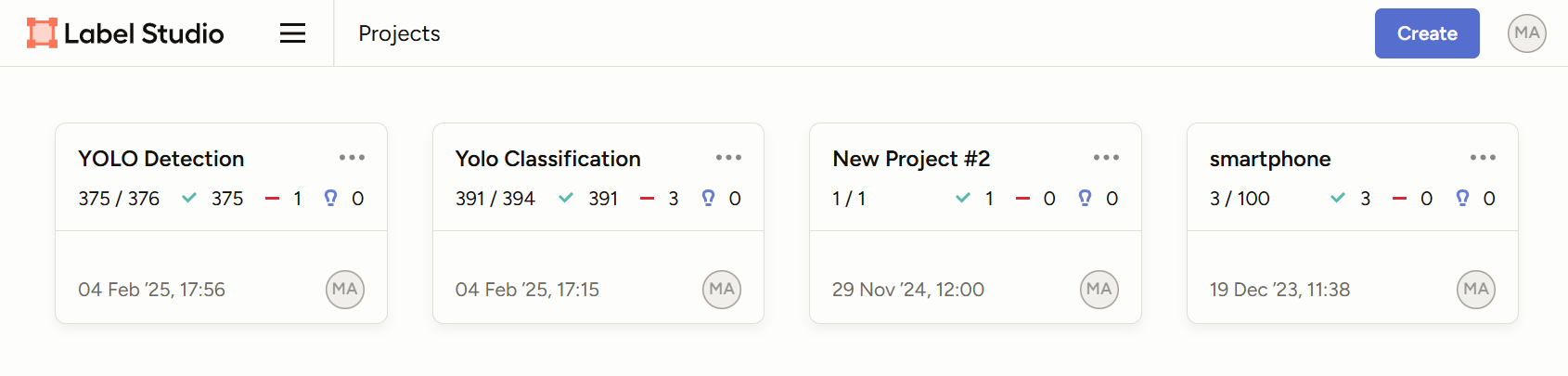This screenshot has height=376, width=1568.
Task: Click green checkmark icon on YOLO Detection card
Action: (x=189, y=198)
